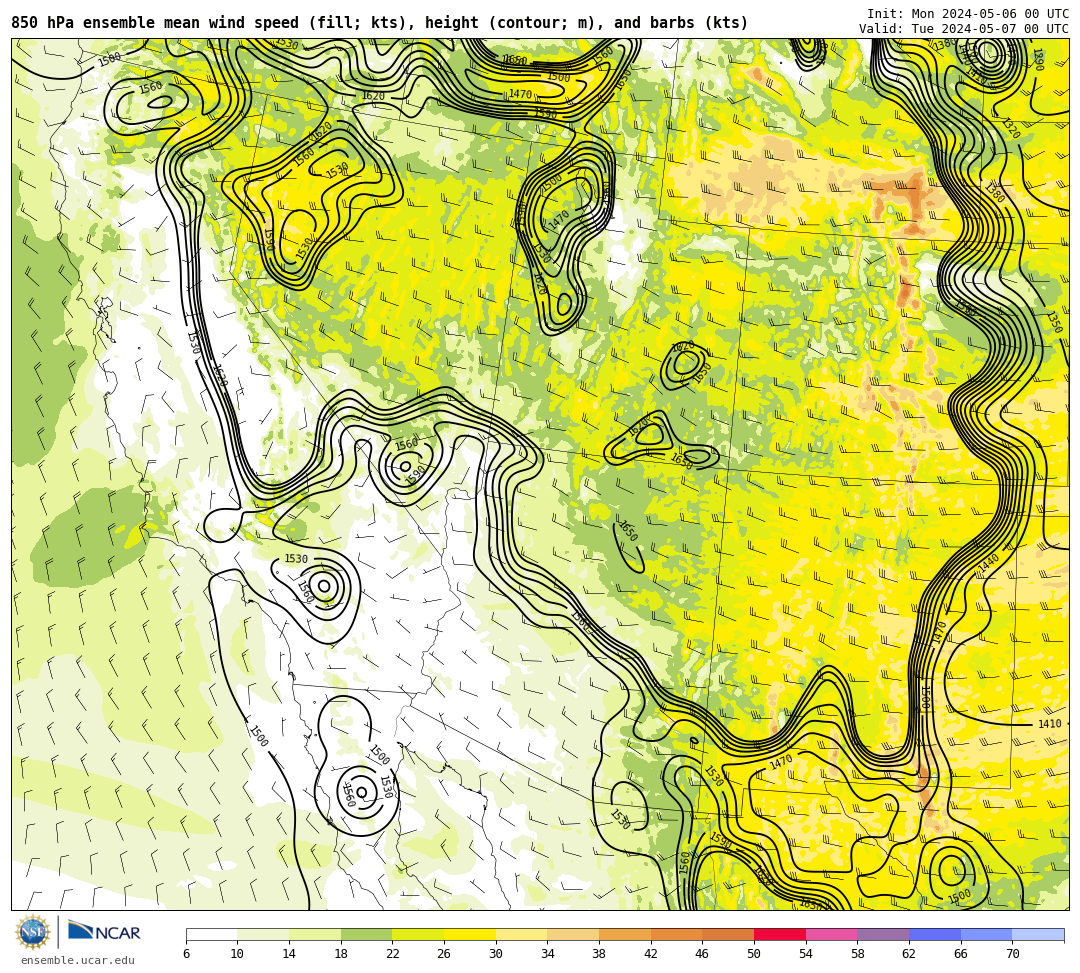Pick the white 6–10 kts colorbar swatch
This screenshot has height=973, width=1080.
click(211, 934)
